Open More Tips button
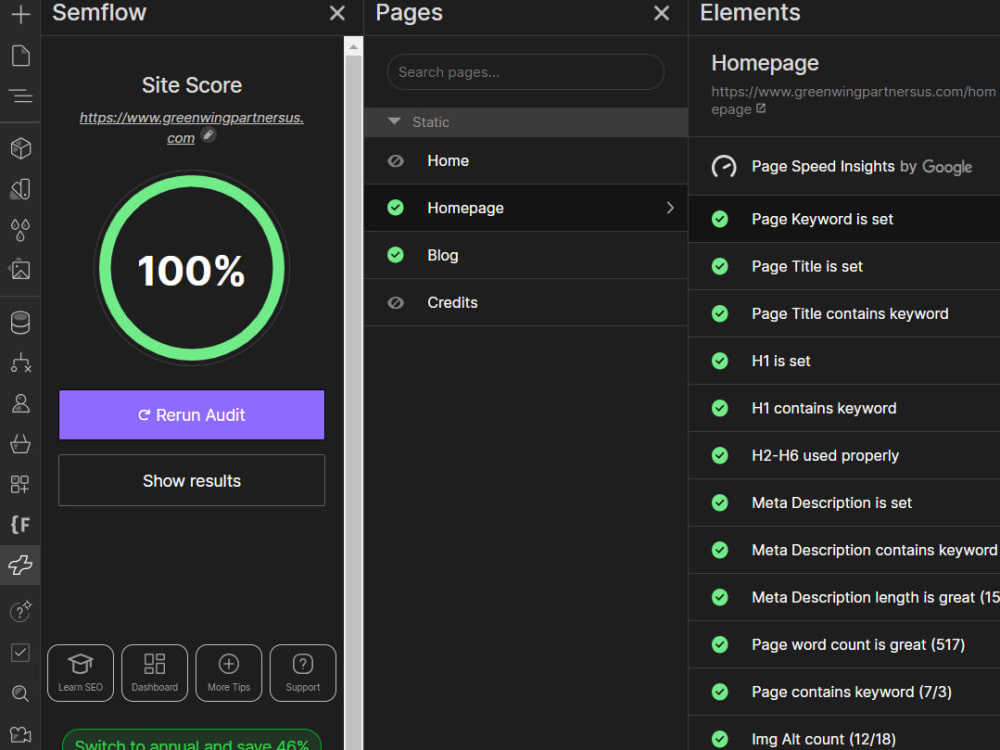The height and width of the screenshot is (750, 1000). [x=228, y=673]
